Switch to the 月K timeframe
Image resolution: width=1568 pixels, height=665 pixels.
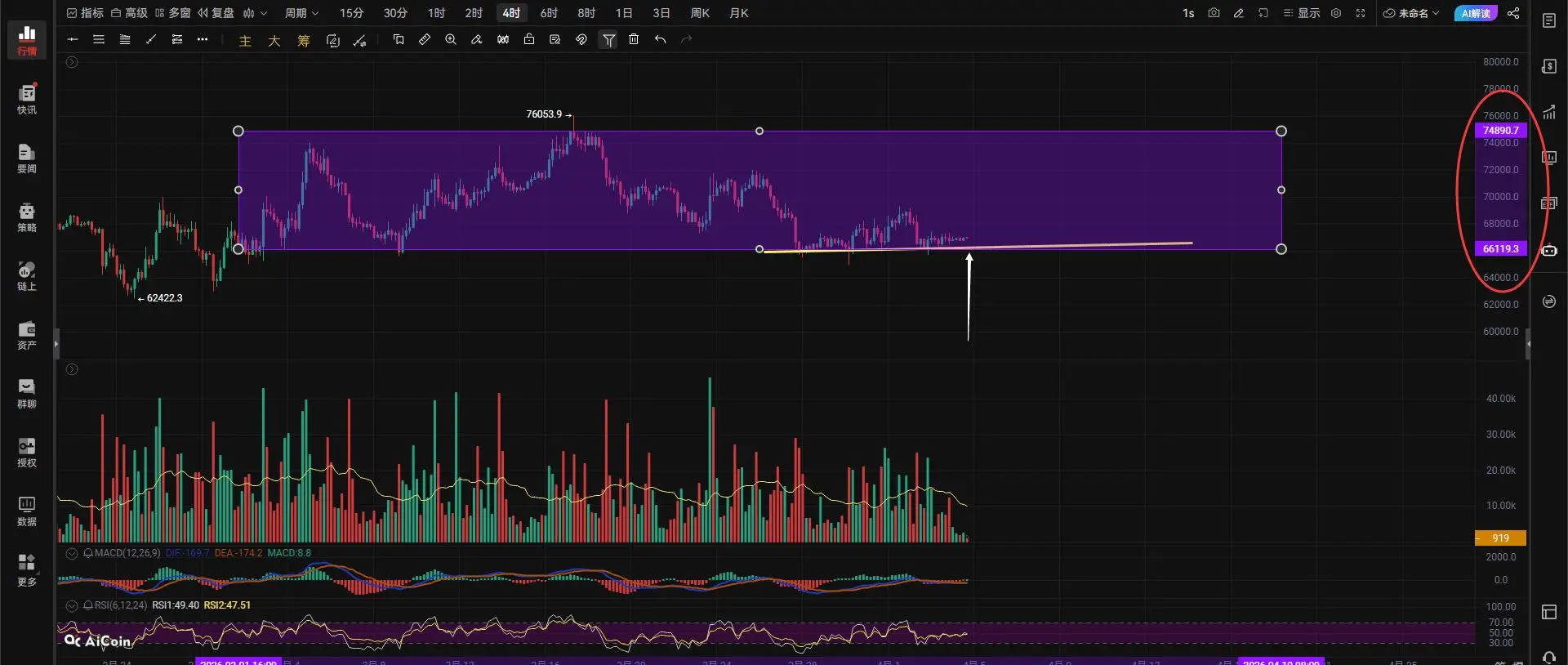739,13
